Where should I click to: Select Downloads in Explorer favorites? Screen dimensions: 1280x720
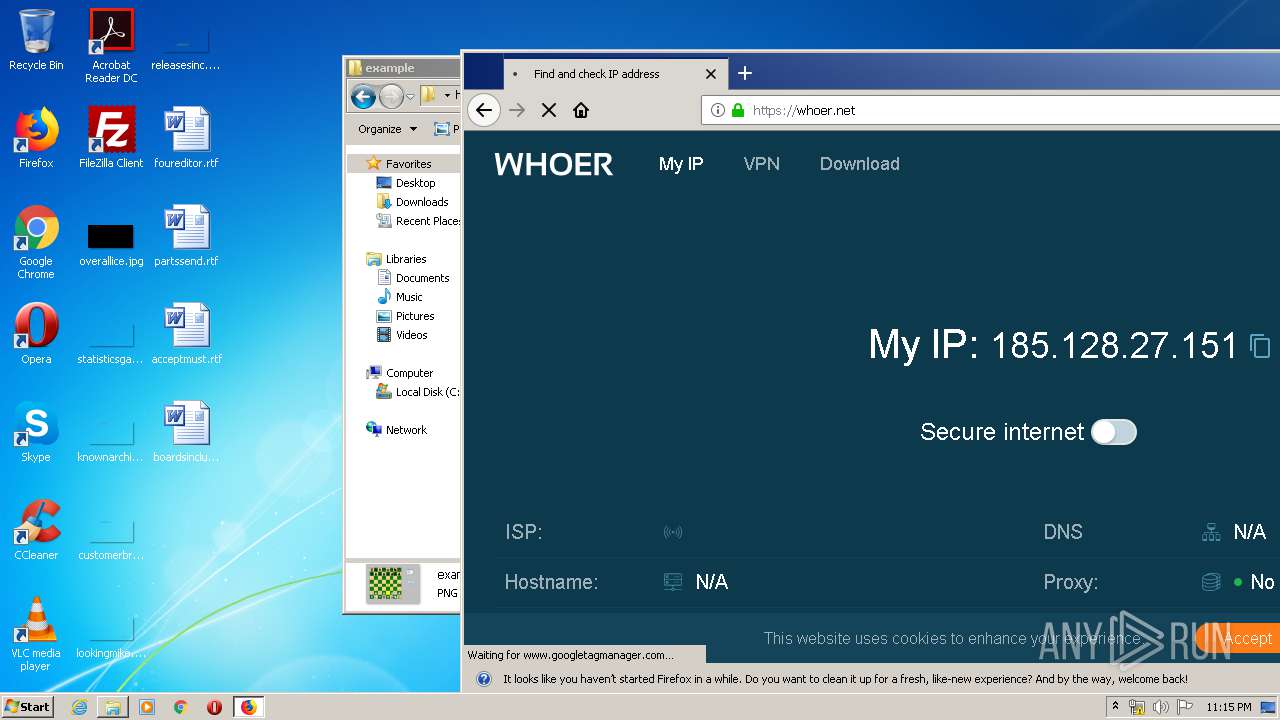(412, 202)
